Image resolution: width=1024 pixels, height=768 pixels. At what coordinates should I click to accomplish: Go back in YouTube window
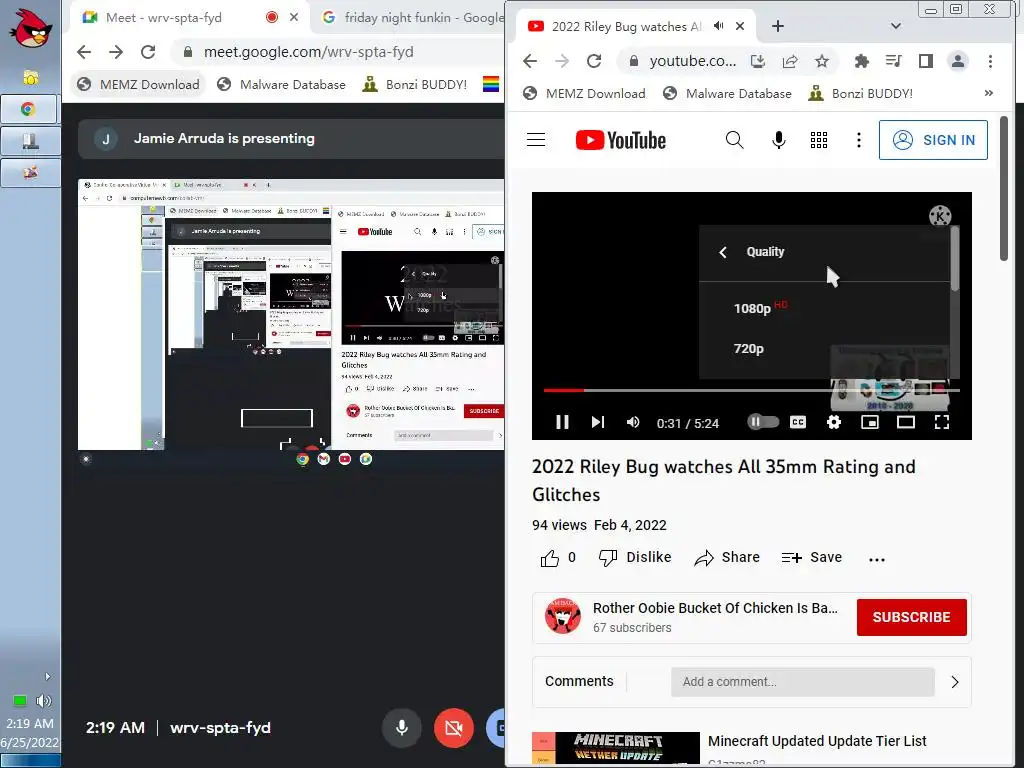click(530, 61)
